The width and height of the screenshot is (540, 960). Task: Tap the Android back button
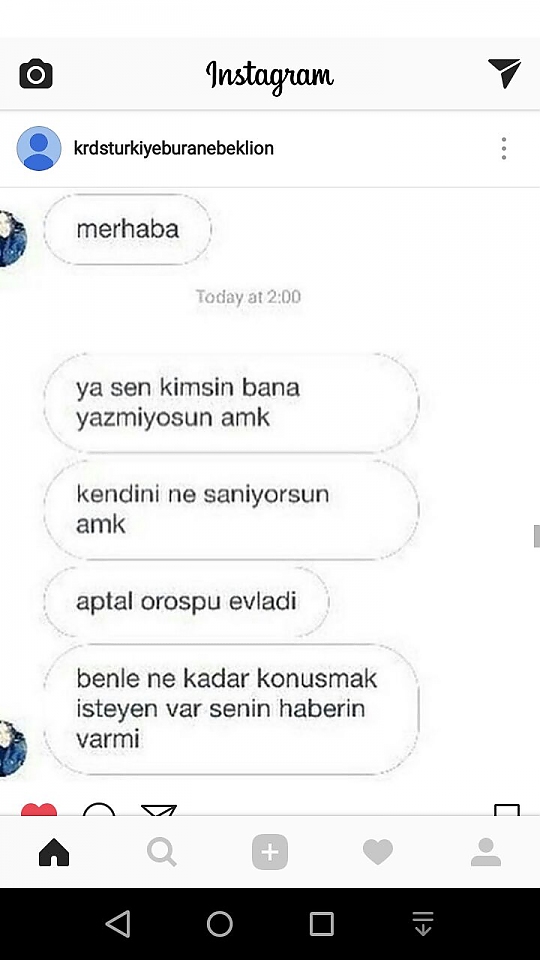pos(118,923)
